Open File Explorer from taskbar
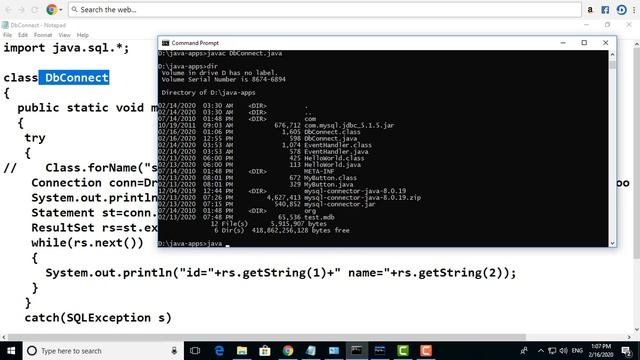Viewport: 640px width, 360px height. click(242, 351)
